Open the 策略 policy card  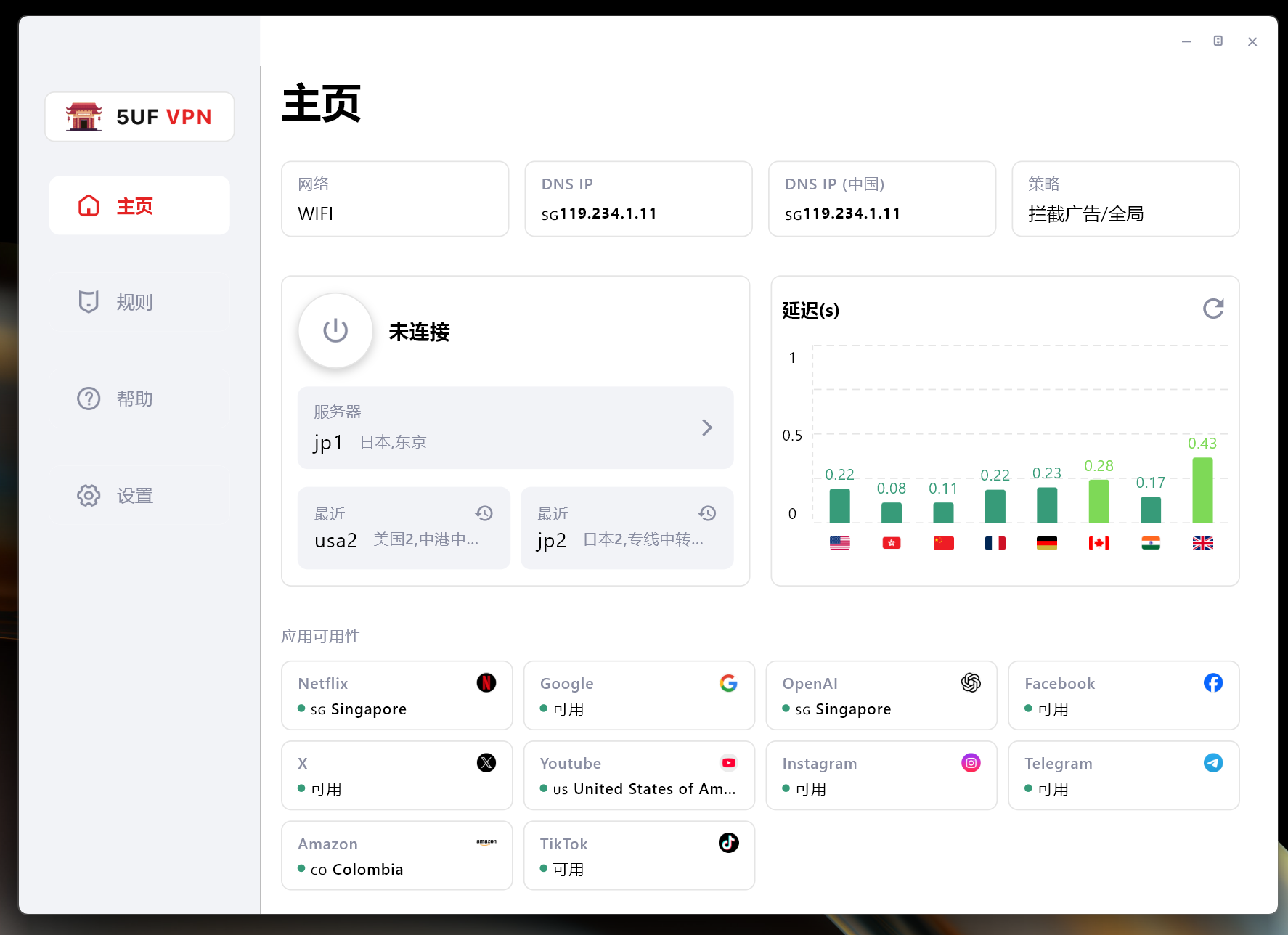point(1125,199)
